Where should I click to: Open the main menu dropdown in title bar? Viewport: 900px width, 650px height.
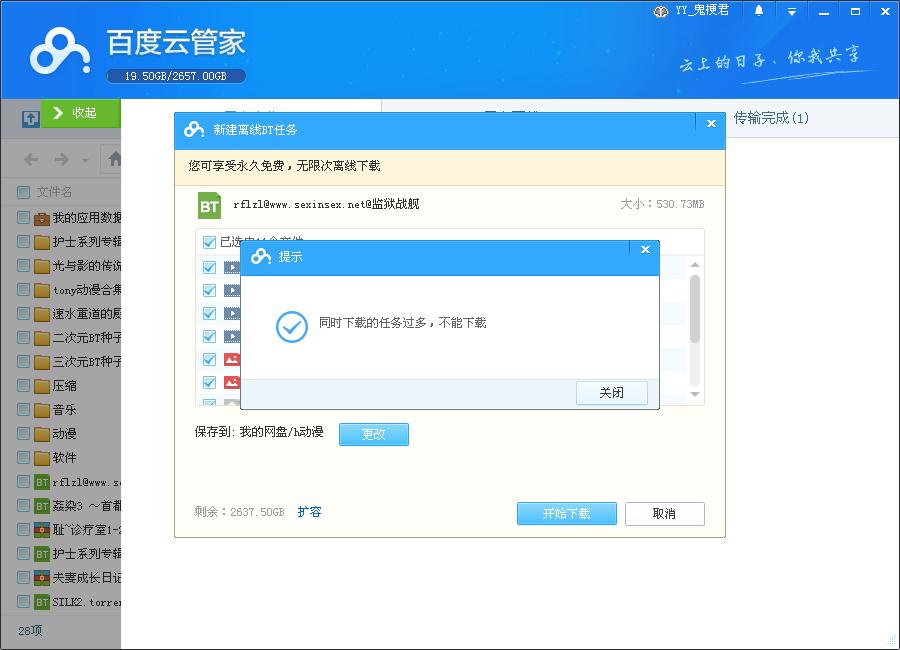click(791, 11)
